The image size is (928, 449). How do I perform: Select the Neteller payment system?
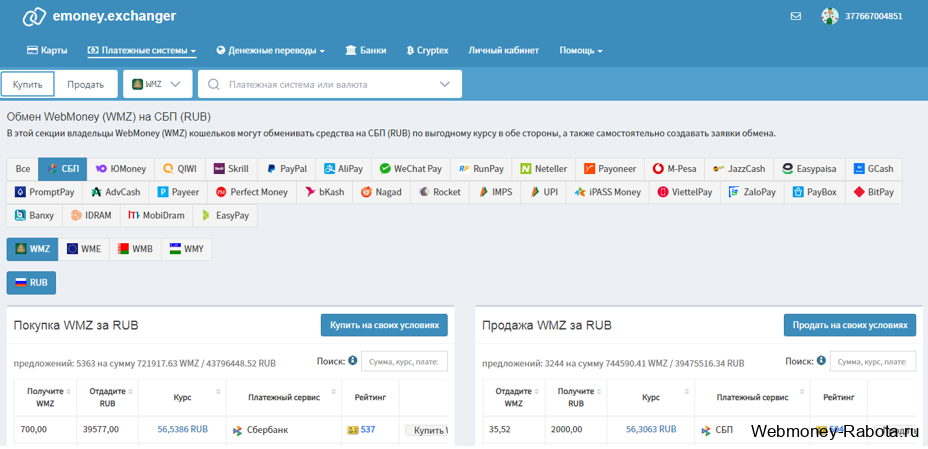click(544, 169)
